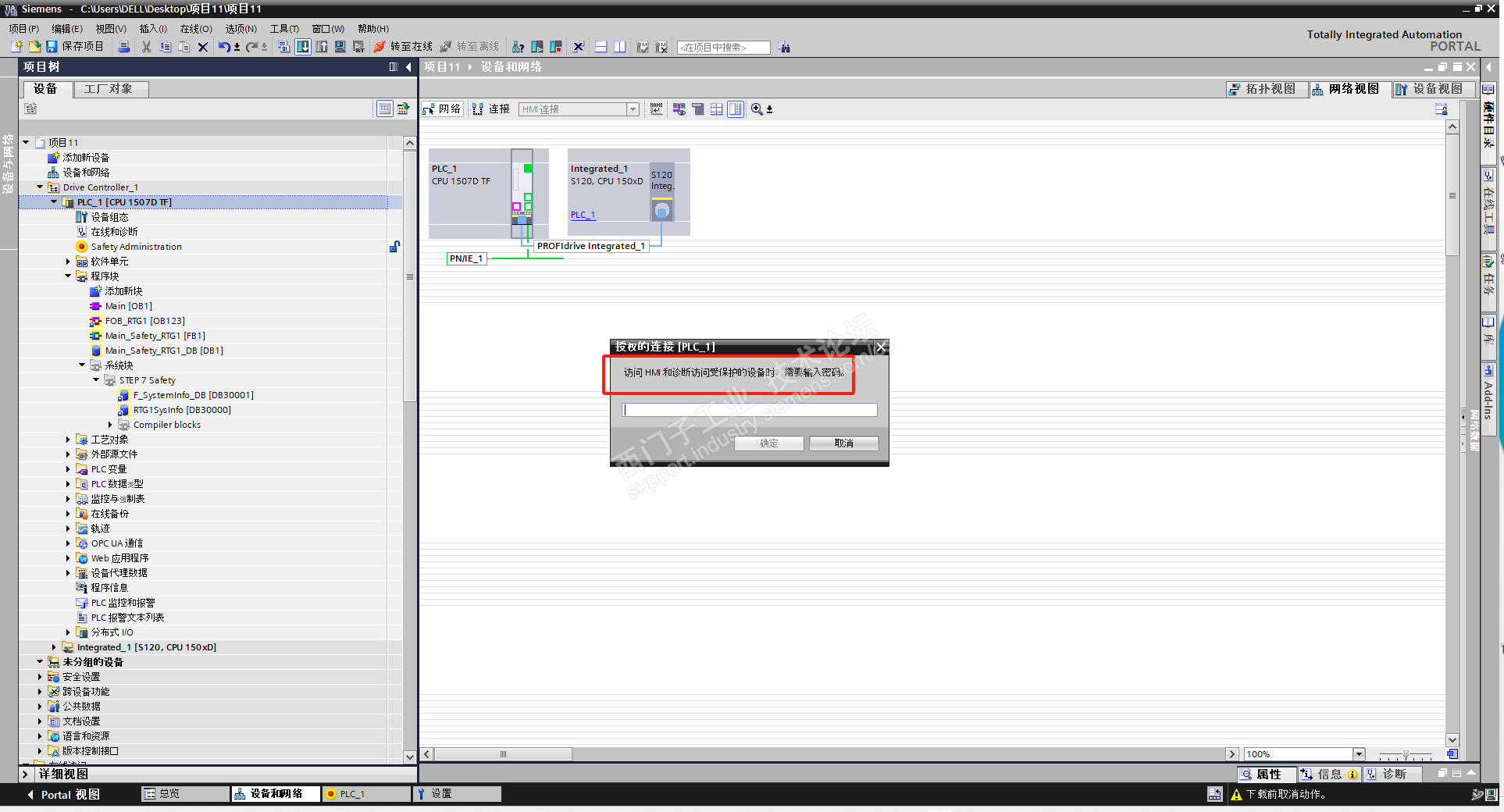Expand the 详细视图 detail view panel
This screenshot has width=1504, height=812.
pyautogui.click(x=26, y=775)
